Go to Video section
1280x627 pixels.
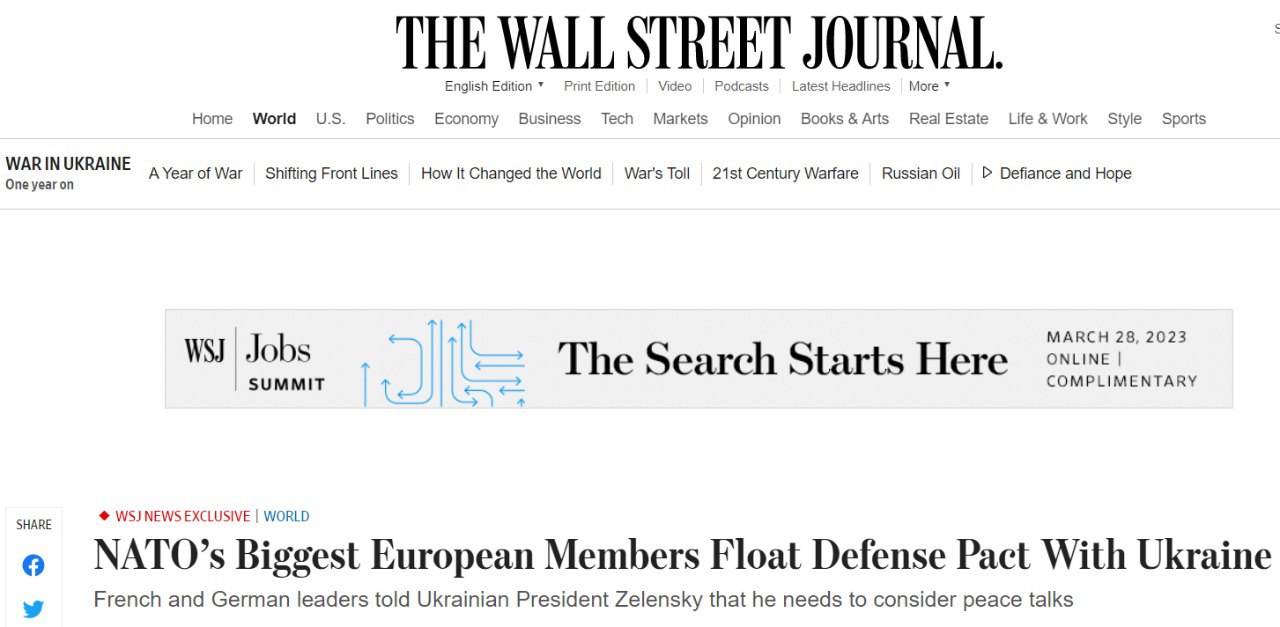(675, 86)
